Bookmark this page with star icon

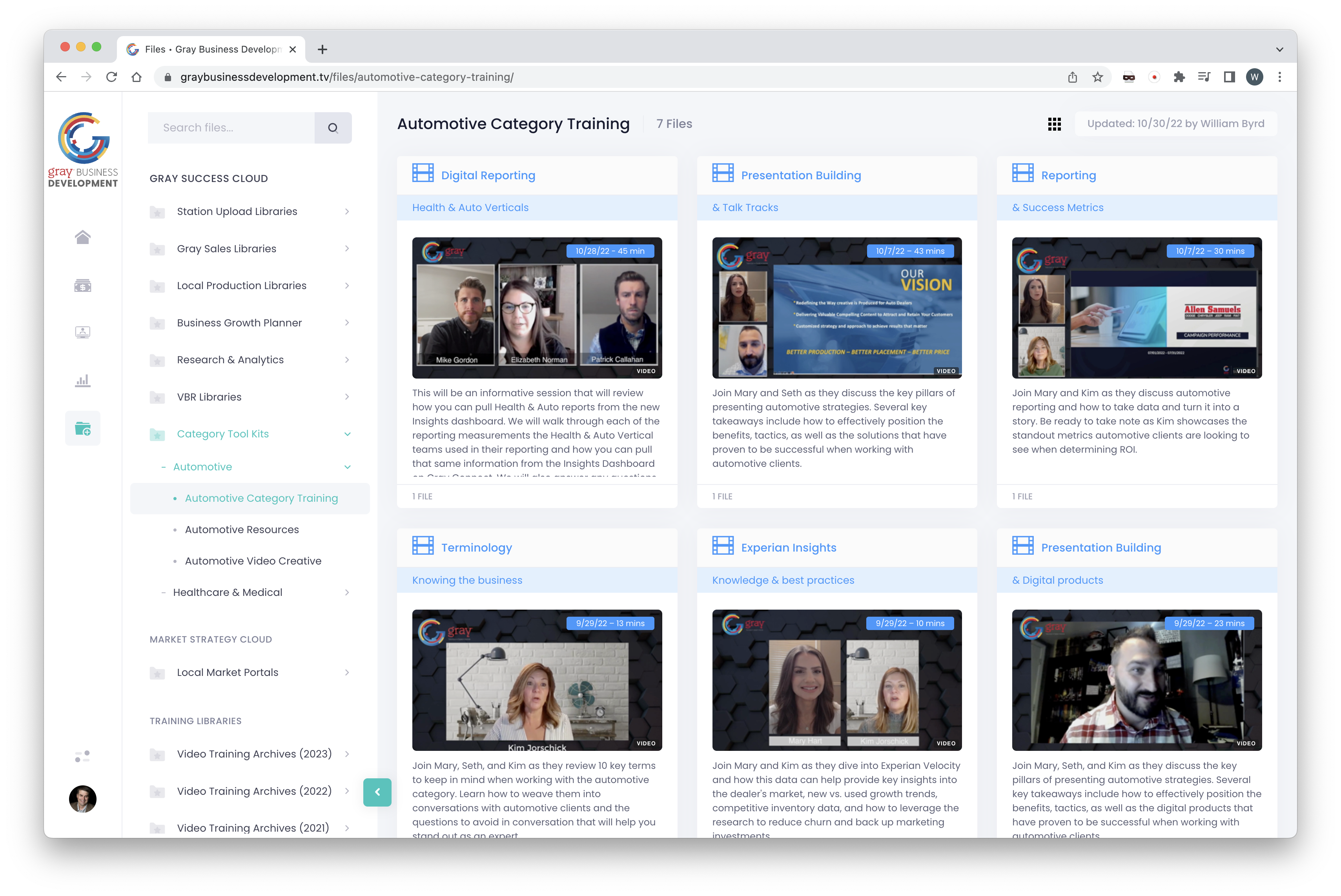click(1098, 77)
